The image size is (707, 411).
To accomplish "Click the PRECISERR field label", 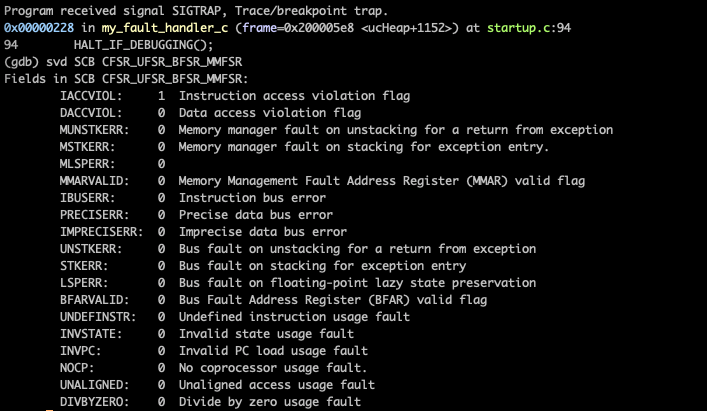I will tap(94, 214).
